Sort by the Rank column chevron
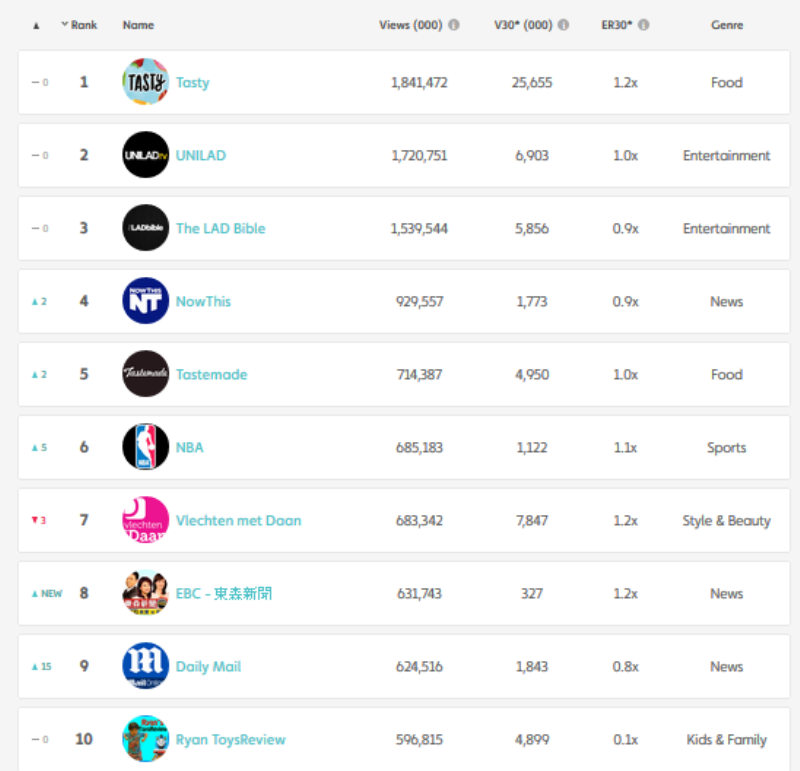Viewport: 800px width, 771px height. pyautogui.click(x=65, y=24)
